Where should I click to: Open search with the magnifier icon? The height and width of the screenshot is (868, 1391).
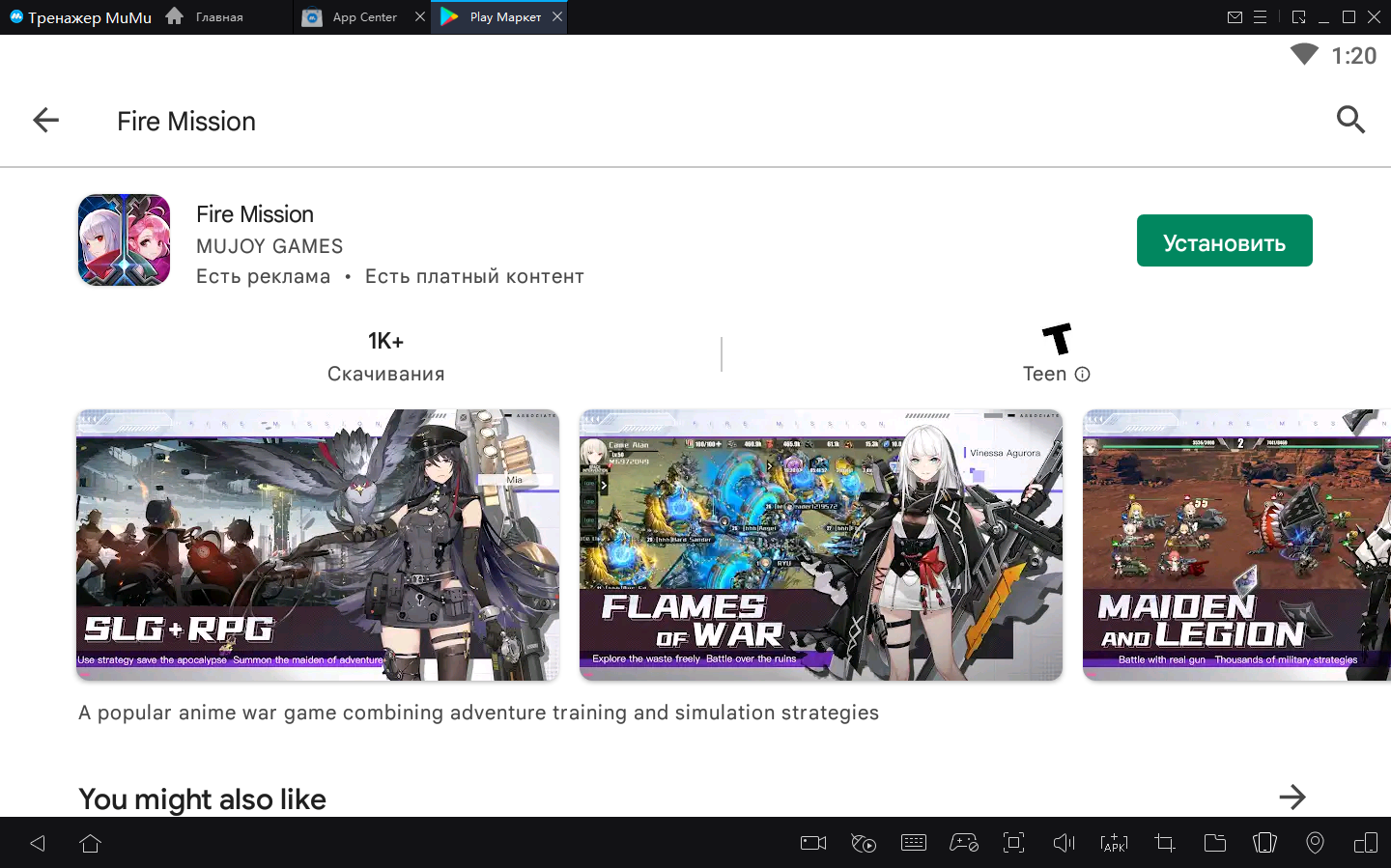pos(1349,121)
